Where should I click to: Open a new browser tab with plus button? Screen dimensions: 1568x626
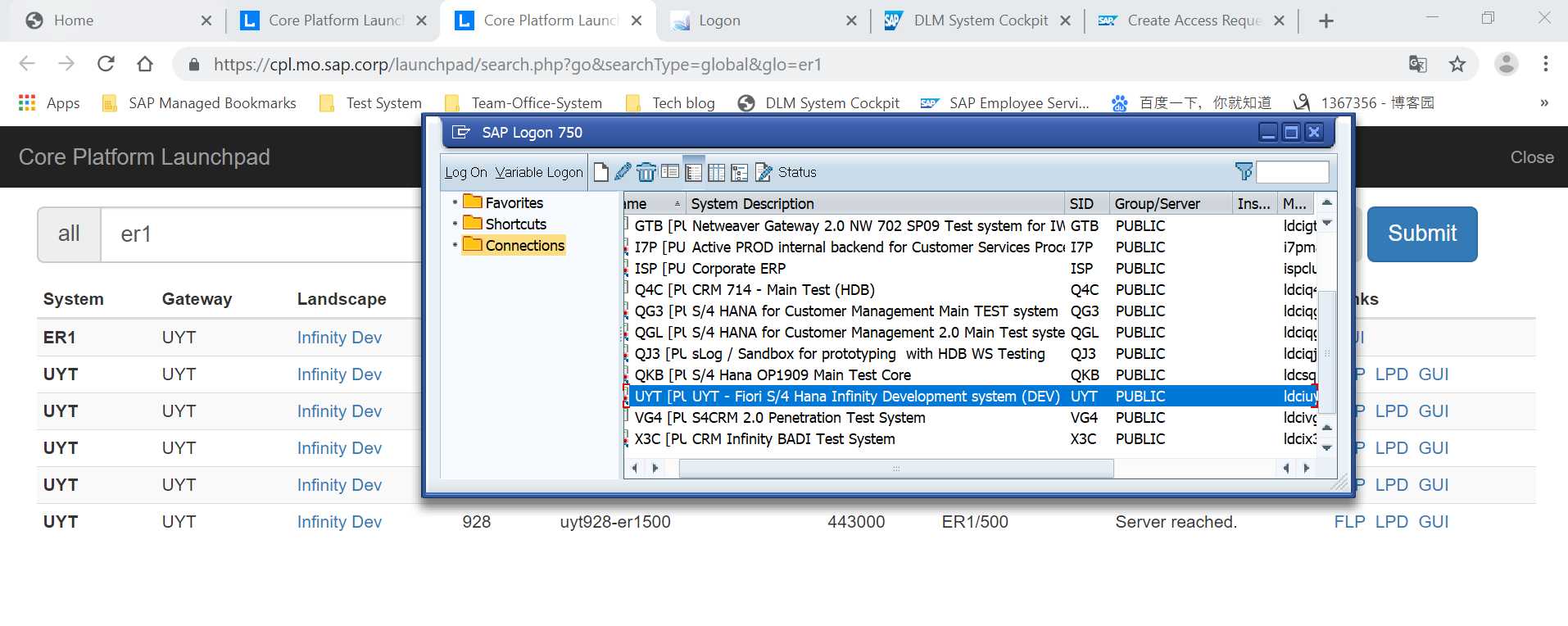[1326, 21]
